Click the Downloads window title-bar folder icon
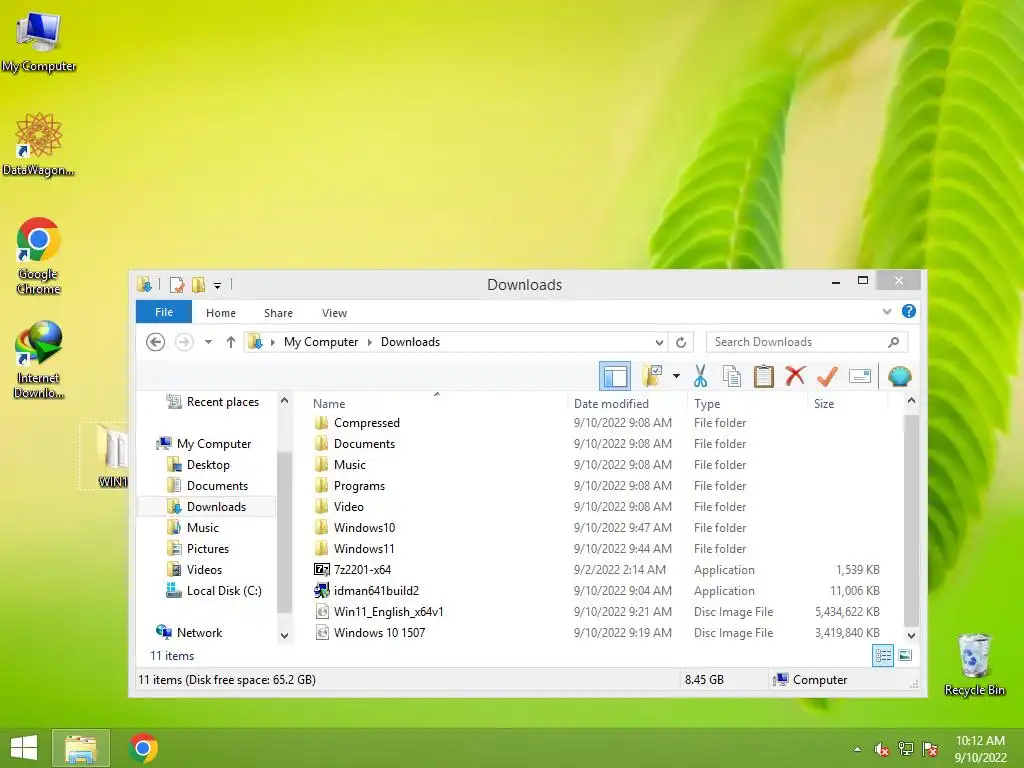Viewport: 1024px width, 768px height. (144, 285)
